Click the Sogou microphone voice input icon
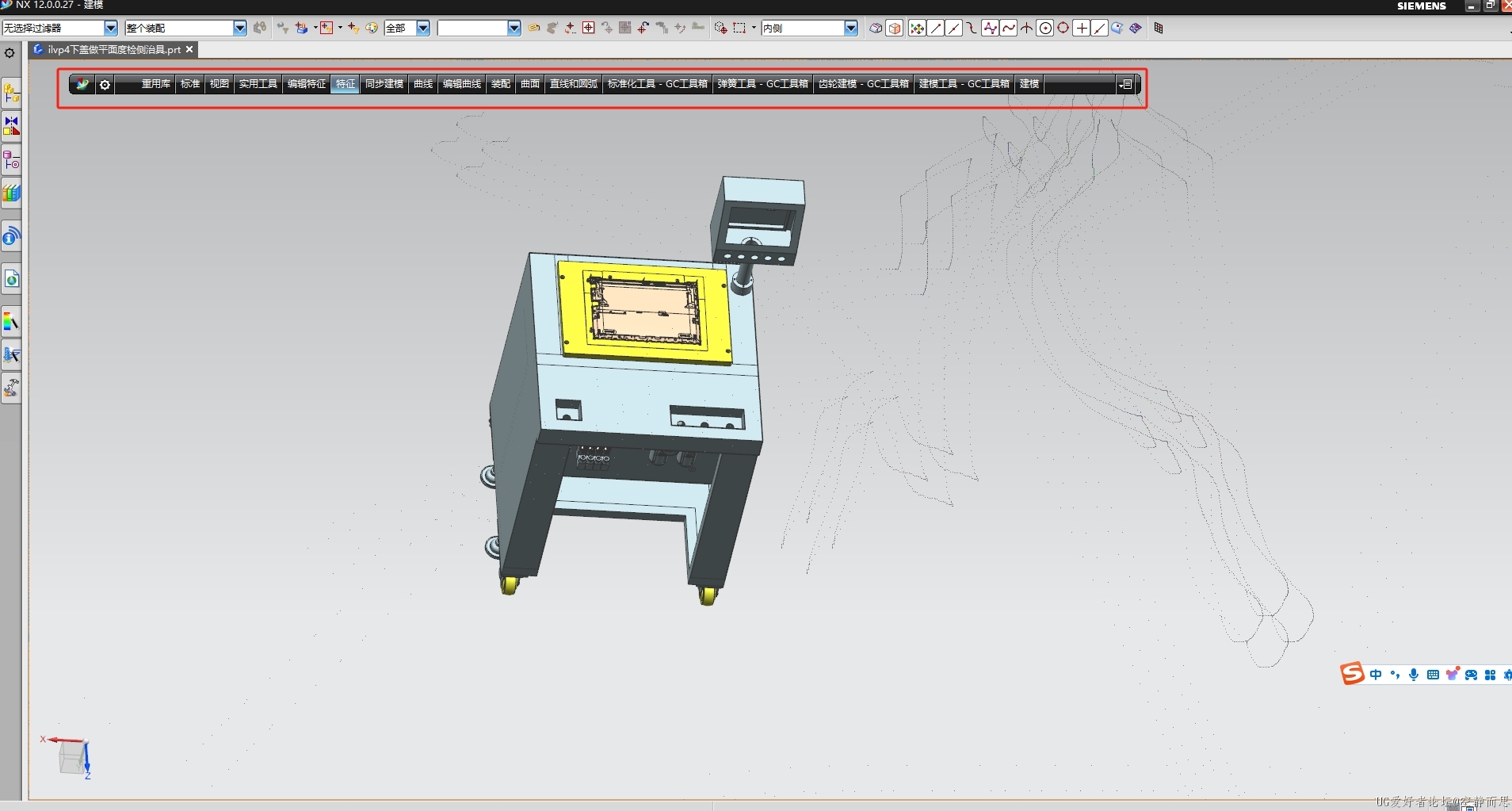1512x811 pixels. [x=1414, y=675]
